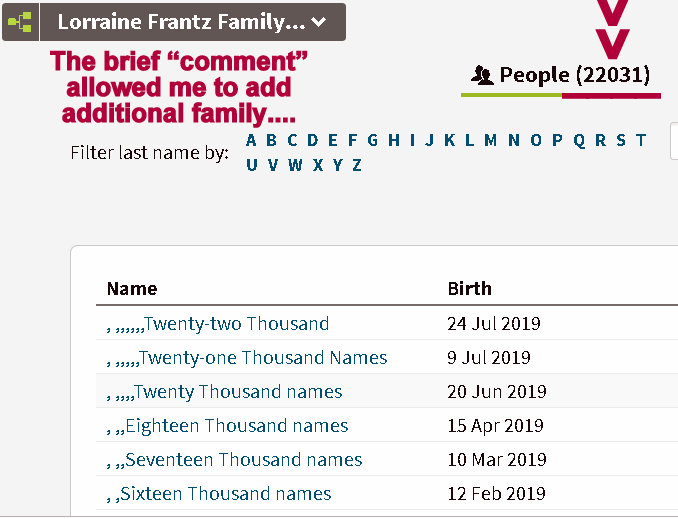
Task: Click the family tree icon at top left
Action: click(21, 22)
